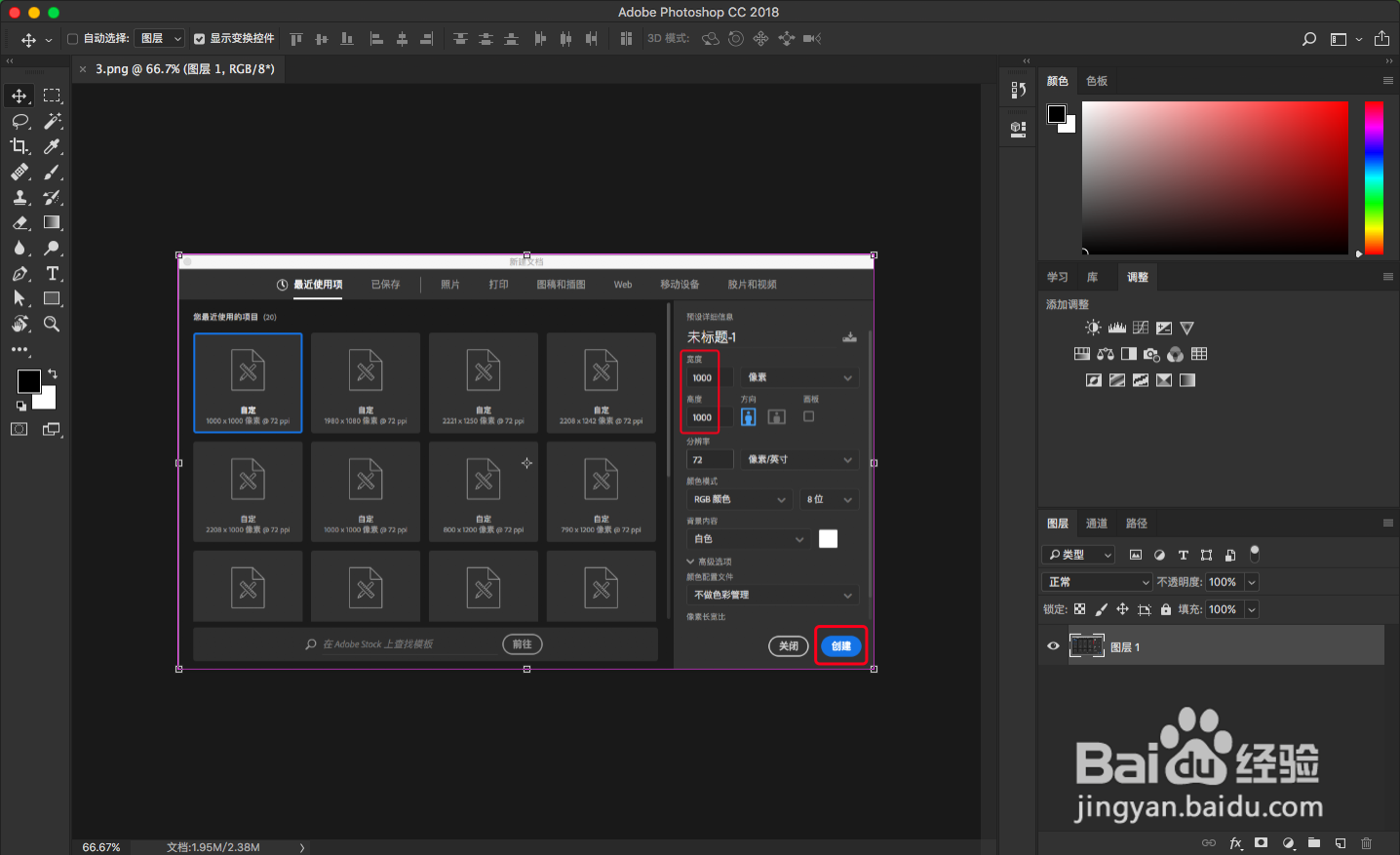Open search with the magnifier icon
The image size is (1400, 855).
pyautogui.click(x=1309, y=39)
